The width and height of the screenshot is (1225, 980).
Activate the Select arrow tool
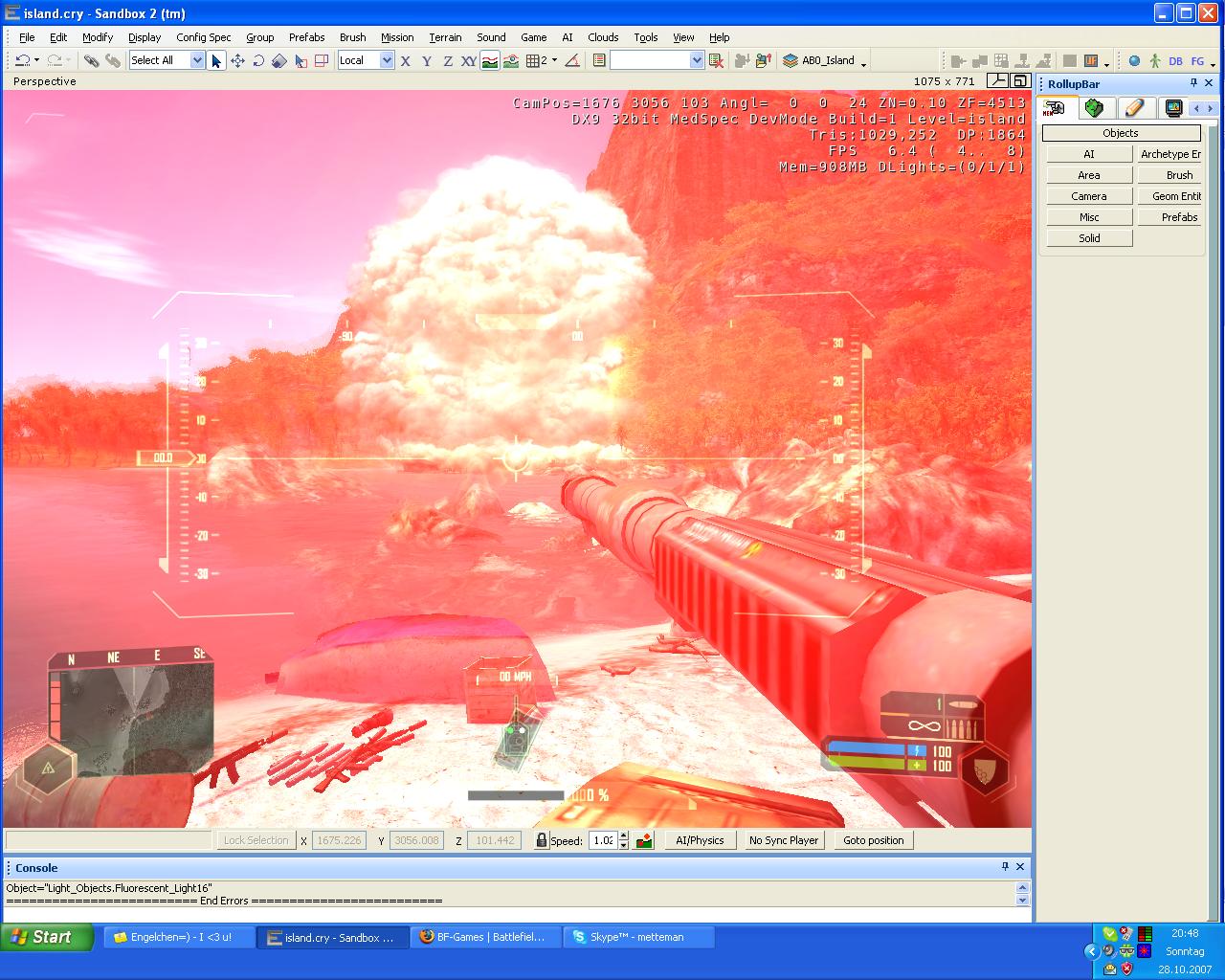click(x=216, y=60)
